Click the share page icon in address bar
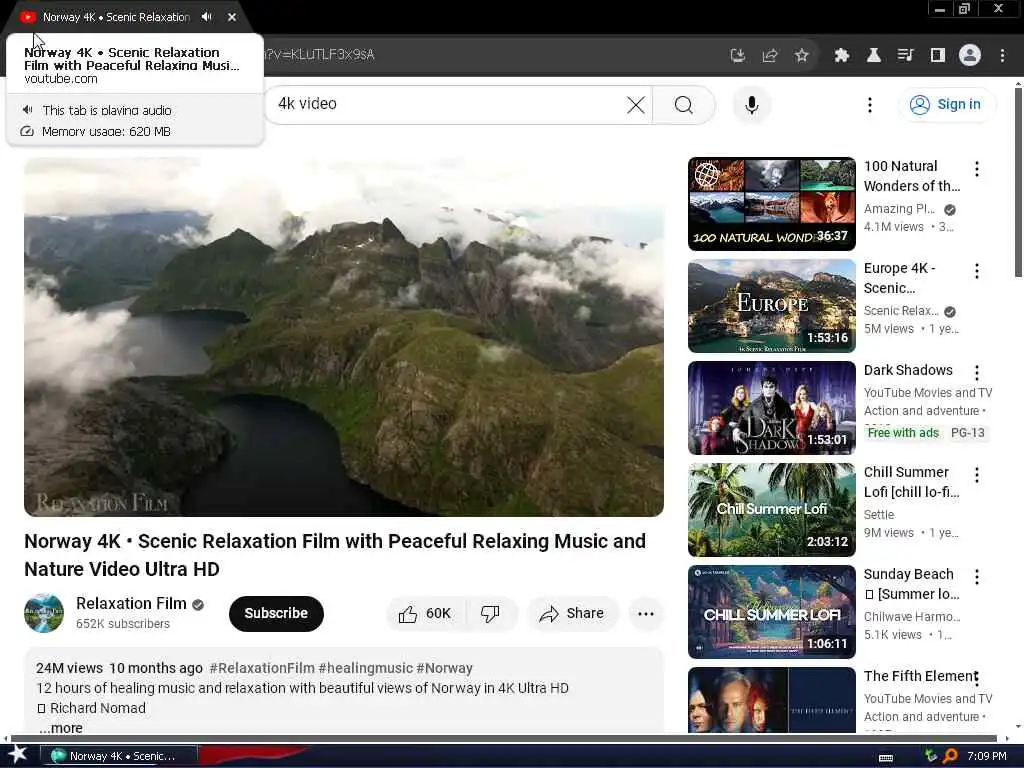1024x768 pixels. pyautogui.click(x=770, y=55)
